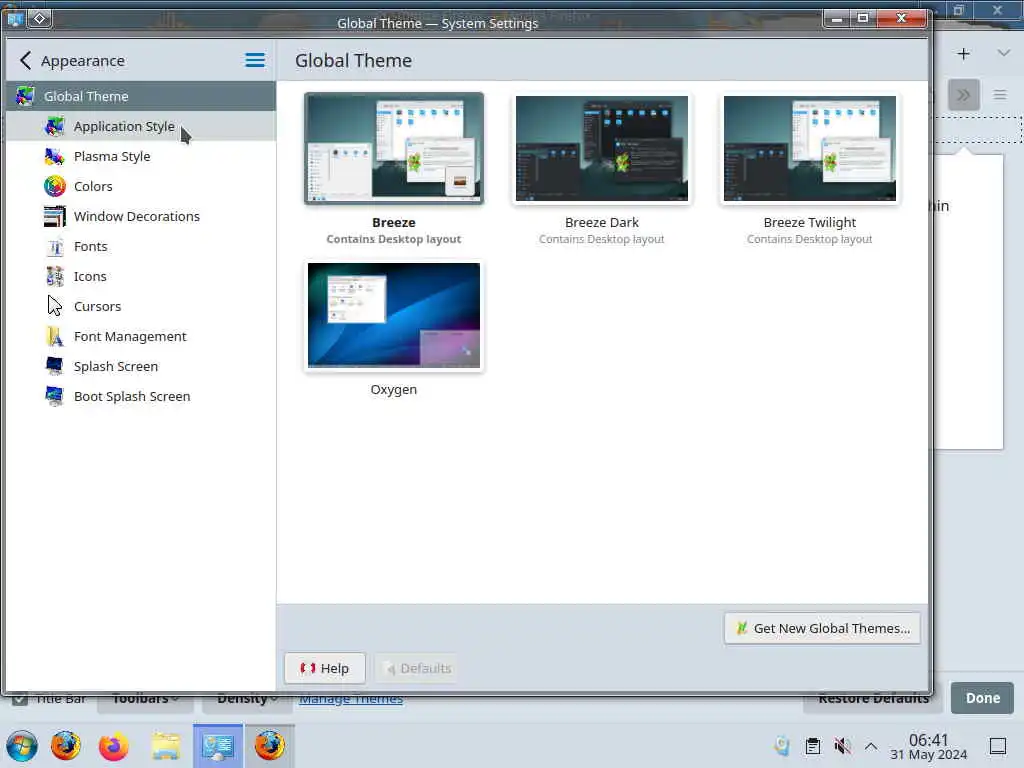Open the Icons page
Screen dimensions: 1024x768
(140, 276)
